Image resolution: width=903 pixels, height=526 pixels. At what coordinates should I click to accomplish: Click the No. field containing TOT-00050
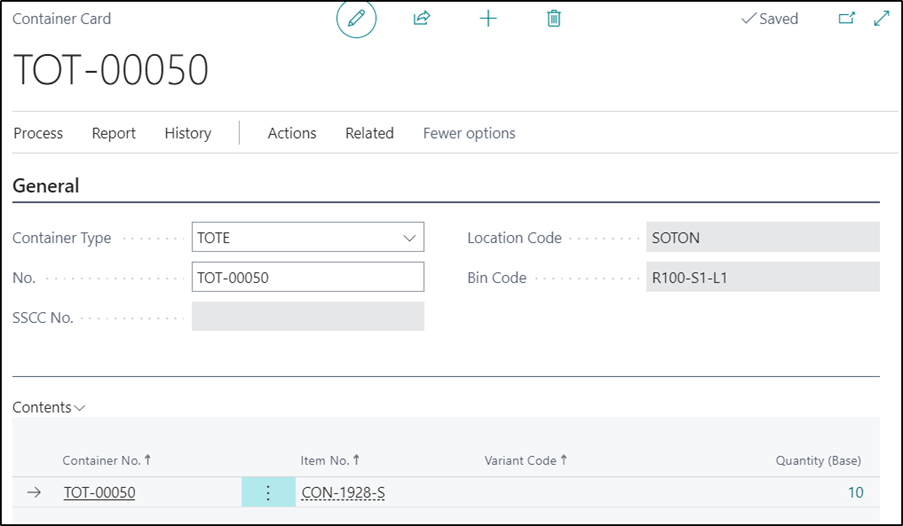(307, 277)
